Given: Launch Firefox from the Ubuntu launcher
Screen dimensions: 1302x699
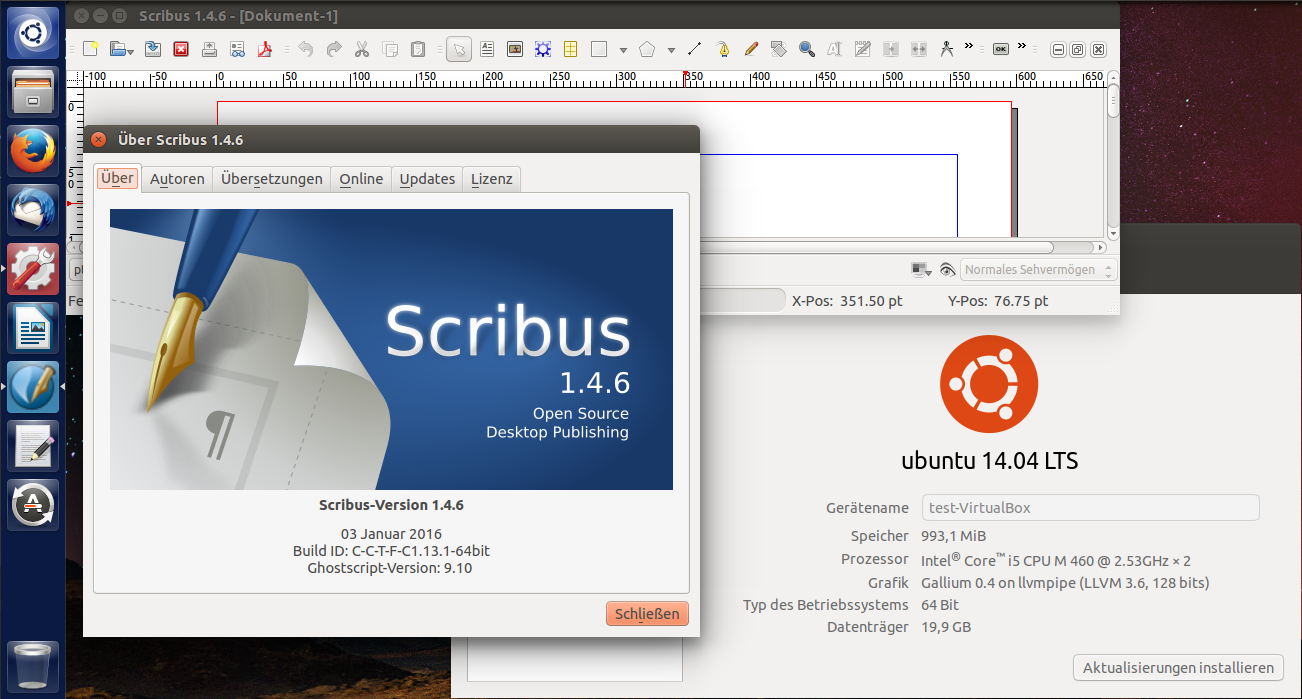Looking at the screenshot, I should (x=34, y=153).
